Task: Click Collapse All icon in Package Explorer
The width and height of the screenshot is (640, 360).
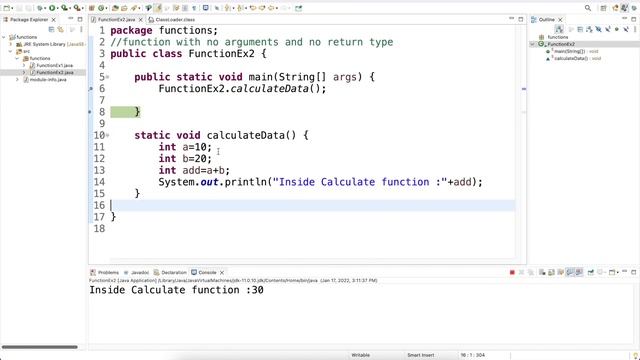Action: (51, 29)
